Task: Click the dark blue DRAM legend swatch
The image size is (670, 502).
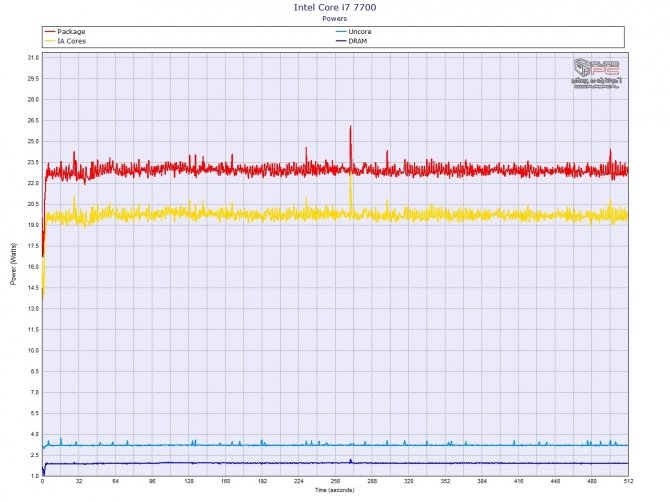Action: tap(341, 41)
